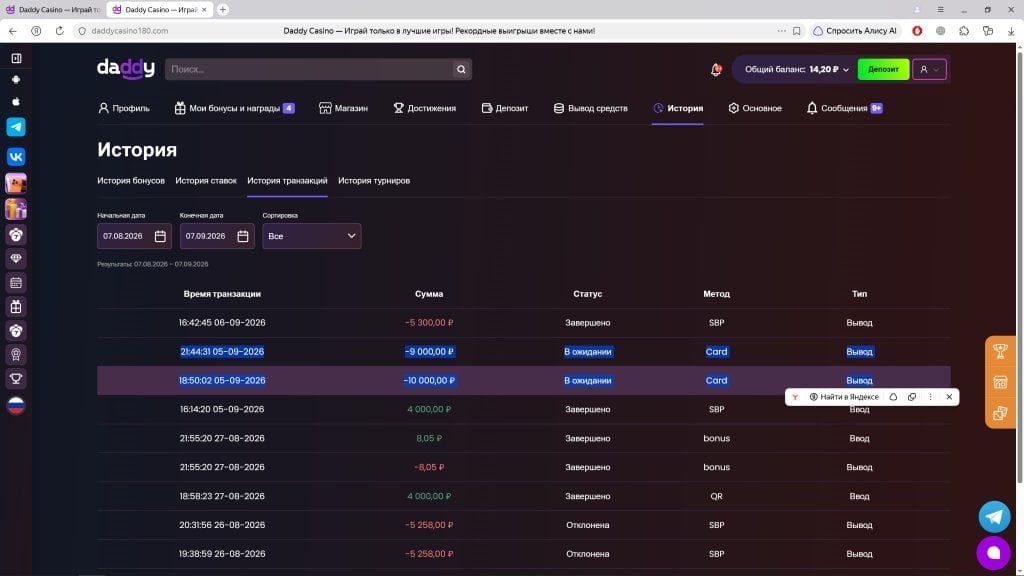Screen dimensions: 1024x576
Task: Open the Профиль menu item
Action: point(124,108)
